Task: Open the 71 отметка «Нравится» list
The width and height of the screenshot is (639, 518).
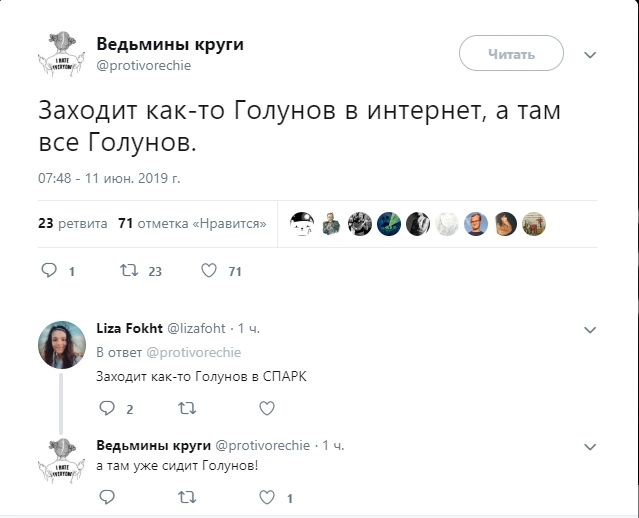Action: click(x=192, y=224)
